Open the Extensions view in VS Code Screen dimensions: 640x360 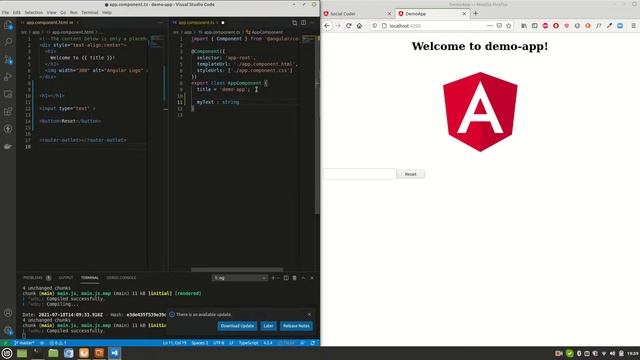tap(8, 111)
